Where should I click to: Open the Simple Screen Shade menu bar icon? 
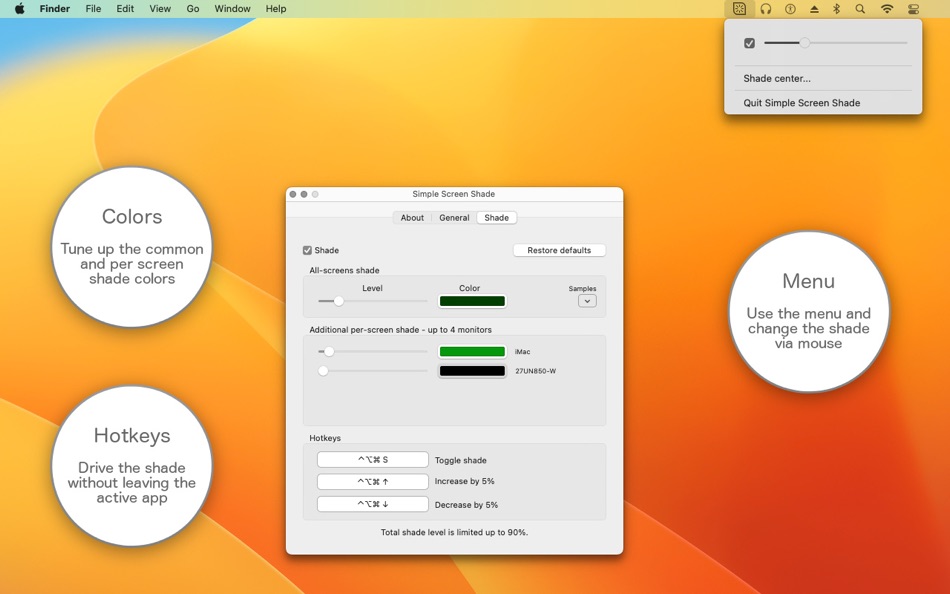click(x=739, y=8)
